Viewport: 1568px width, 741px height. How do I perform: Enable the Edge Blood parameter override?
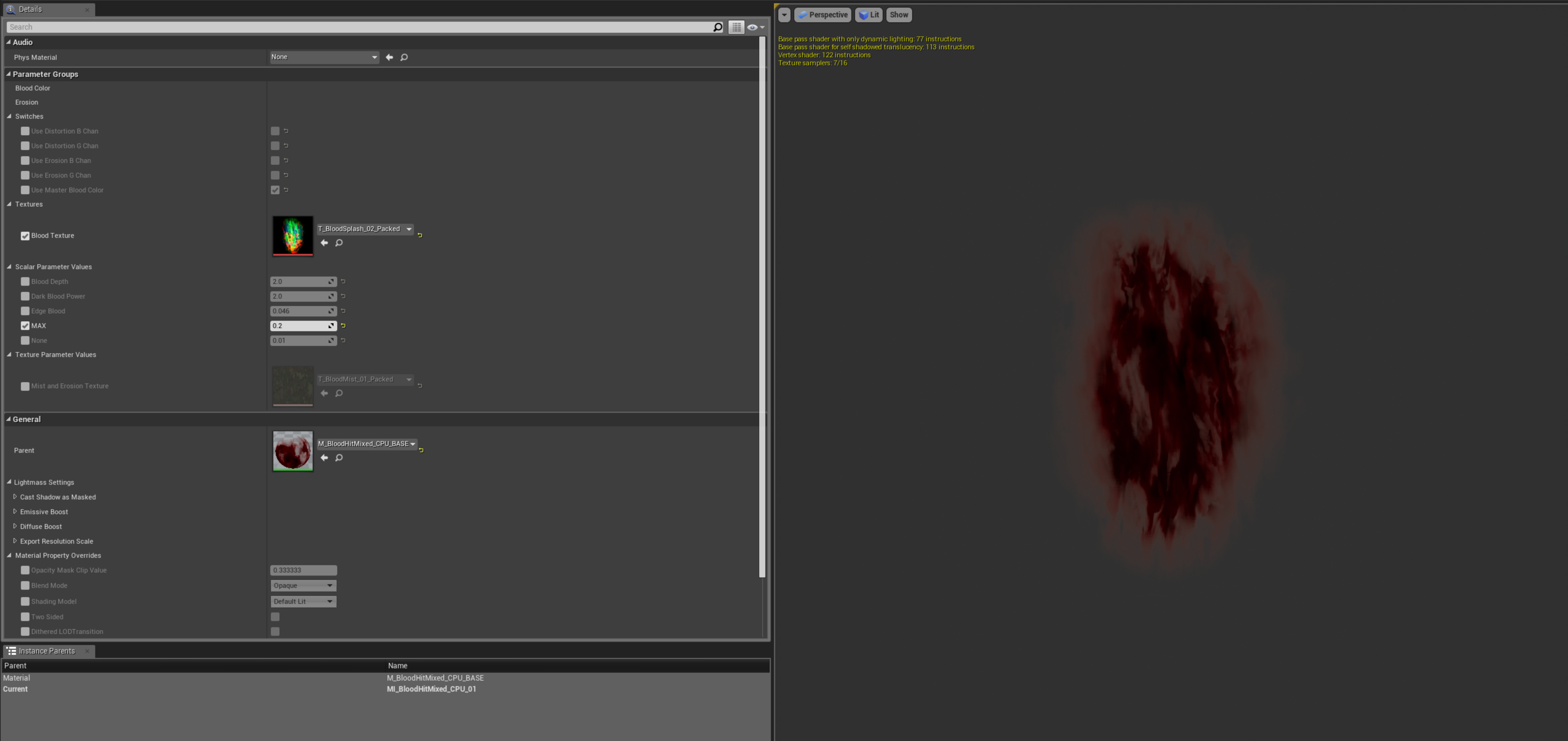pos(25,312)
